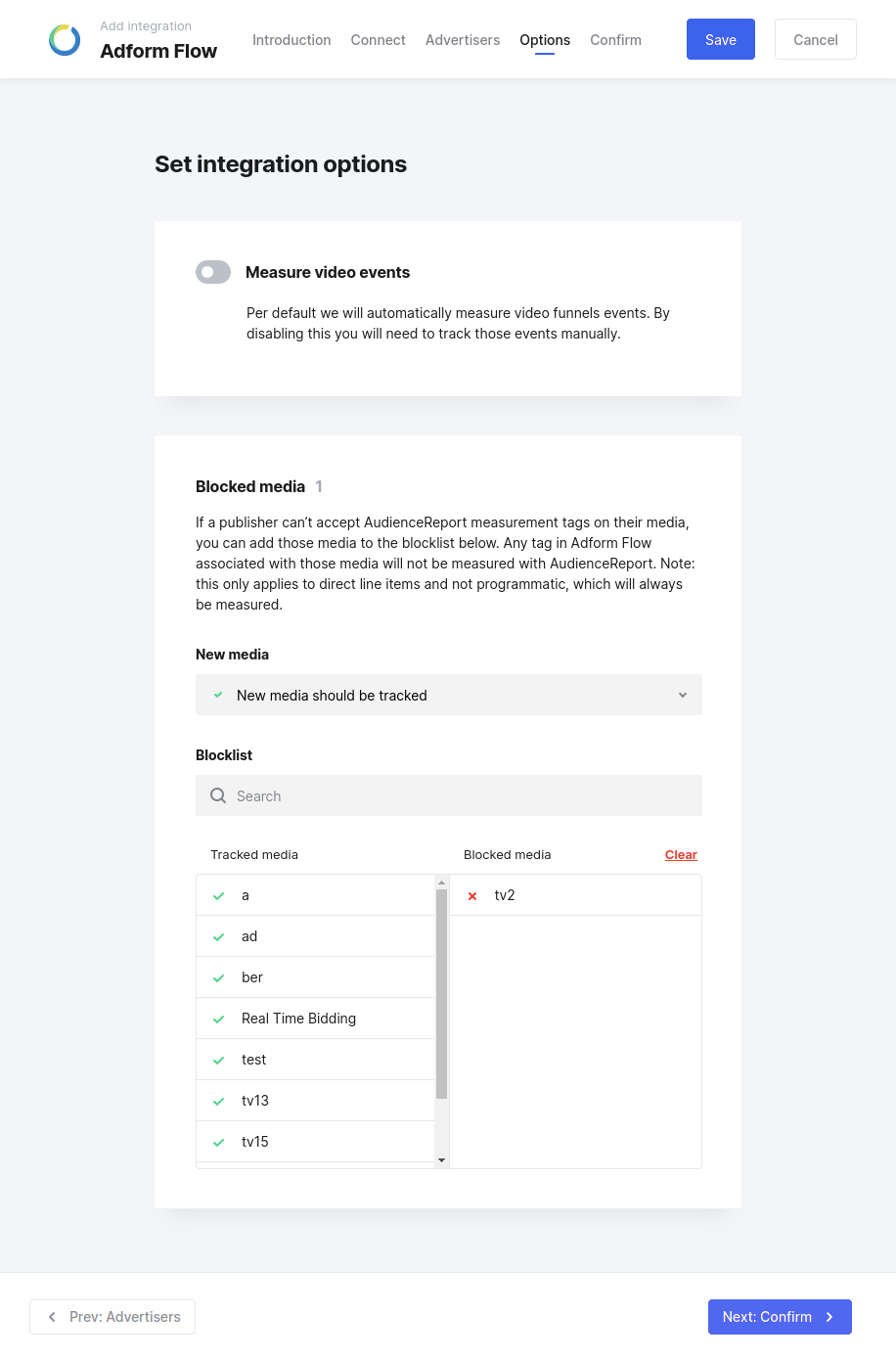Go to Prev: Advertisers step
896x1360 pixels.
click(x=112, y=1317)
